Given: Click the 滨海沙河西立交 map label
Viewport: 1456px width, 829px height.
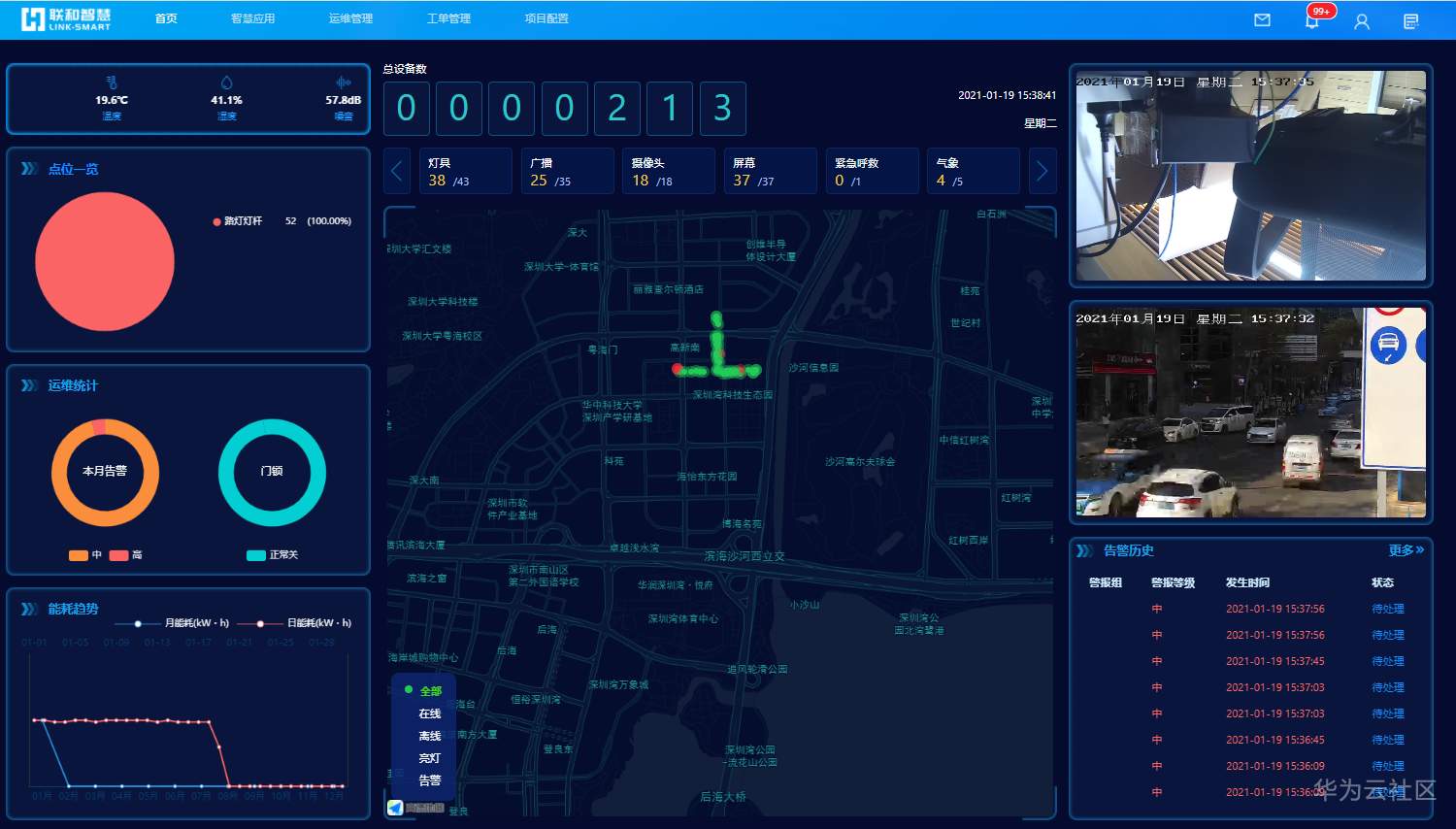Looking at the screenshot, I should pyautogui.click(x=745, y=556).
